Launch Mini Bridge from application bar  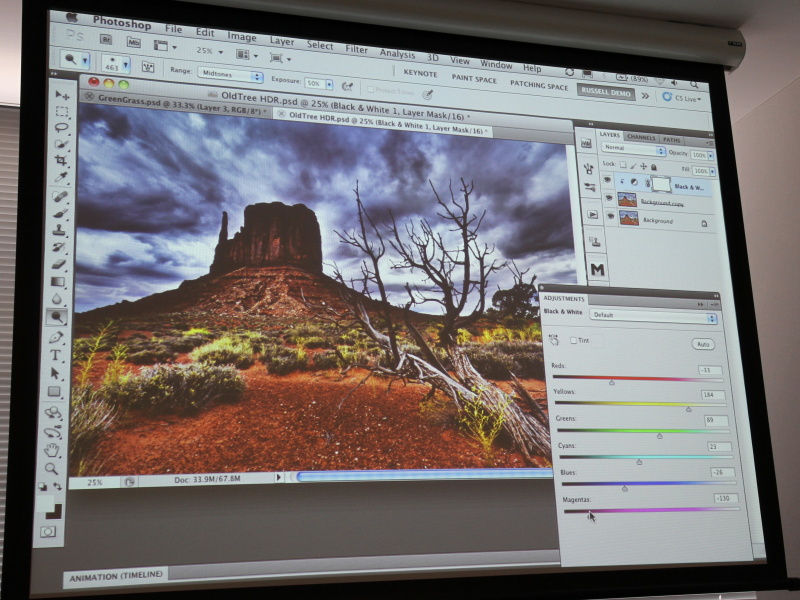pos(134,42)
